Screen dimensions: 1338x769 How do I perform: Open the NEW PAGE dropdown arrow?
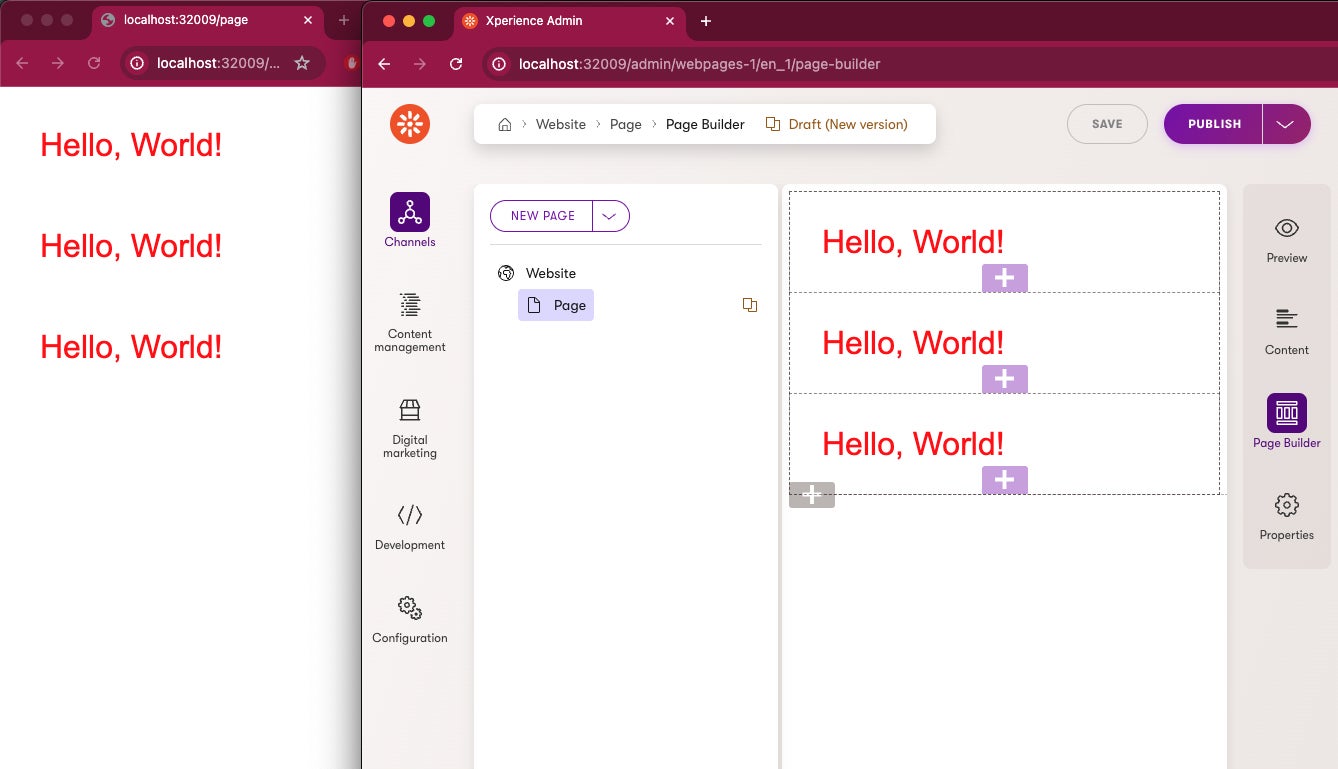pyautogui.click(x=610, y=215)
